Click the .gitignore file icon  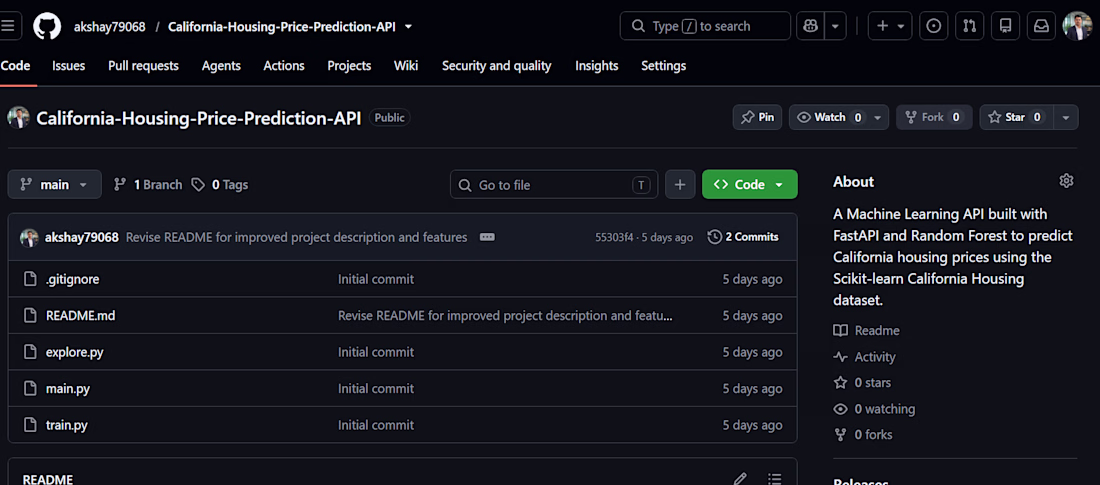click(x=30, y=279)
